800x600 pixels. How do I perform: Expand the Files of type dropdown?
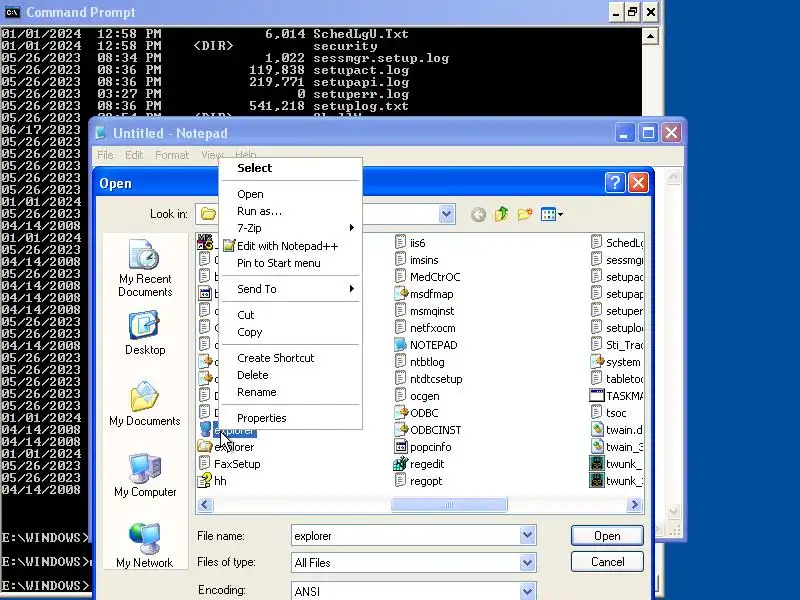tap(528, 562)
